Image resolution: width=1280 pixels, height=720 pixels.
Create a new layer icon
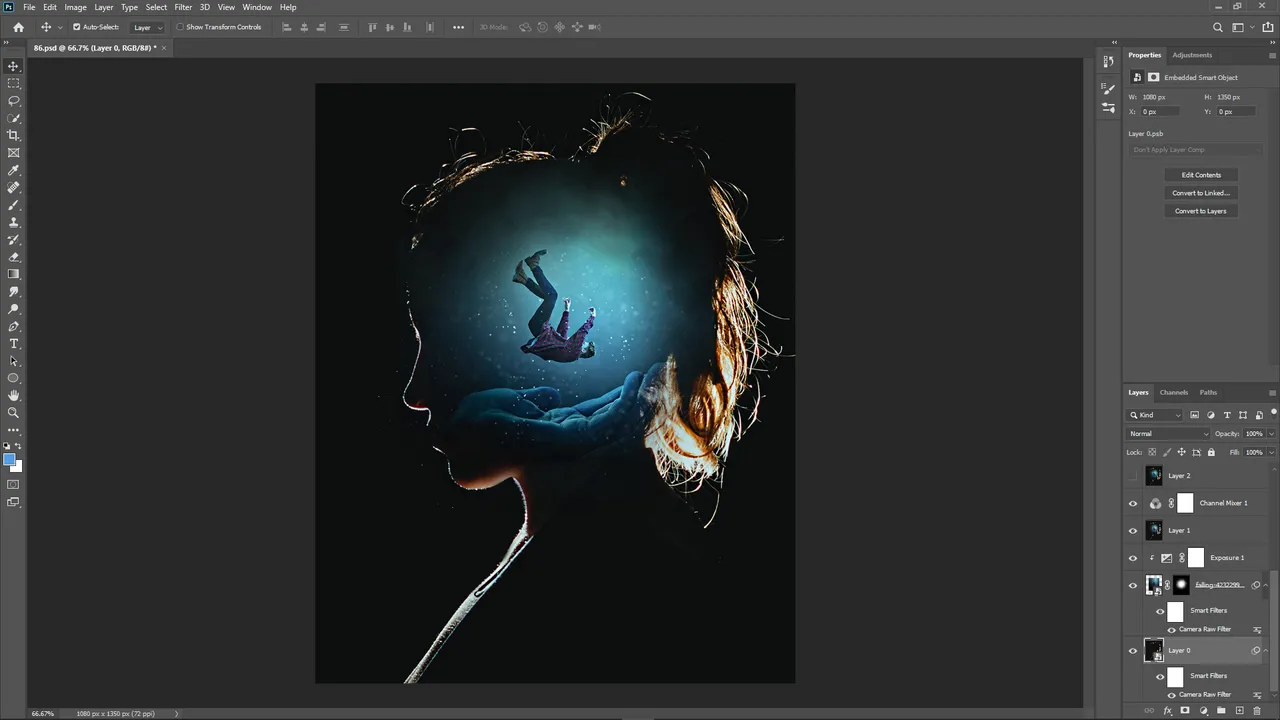point(1239,711)
